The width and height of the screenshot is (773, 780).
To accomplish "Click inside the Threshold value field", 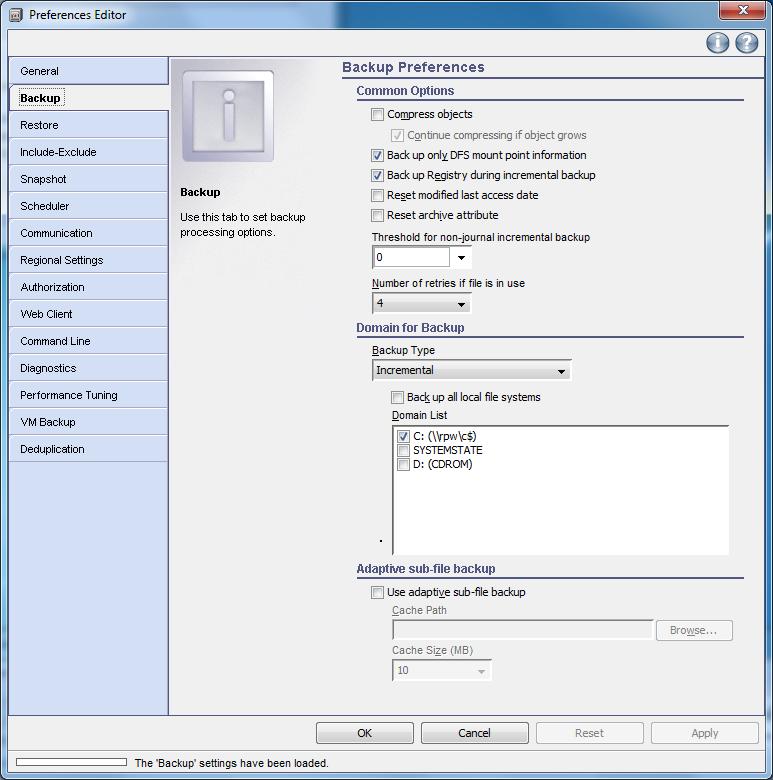I will click(x=410, y=258).
